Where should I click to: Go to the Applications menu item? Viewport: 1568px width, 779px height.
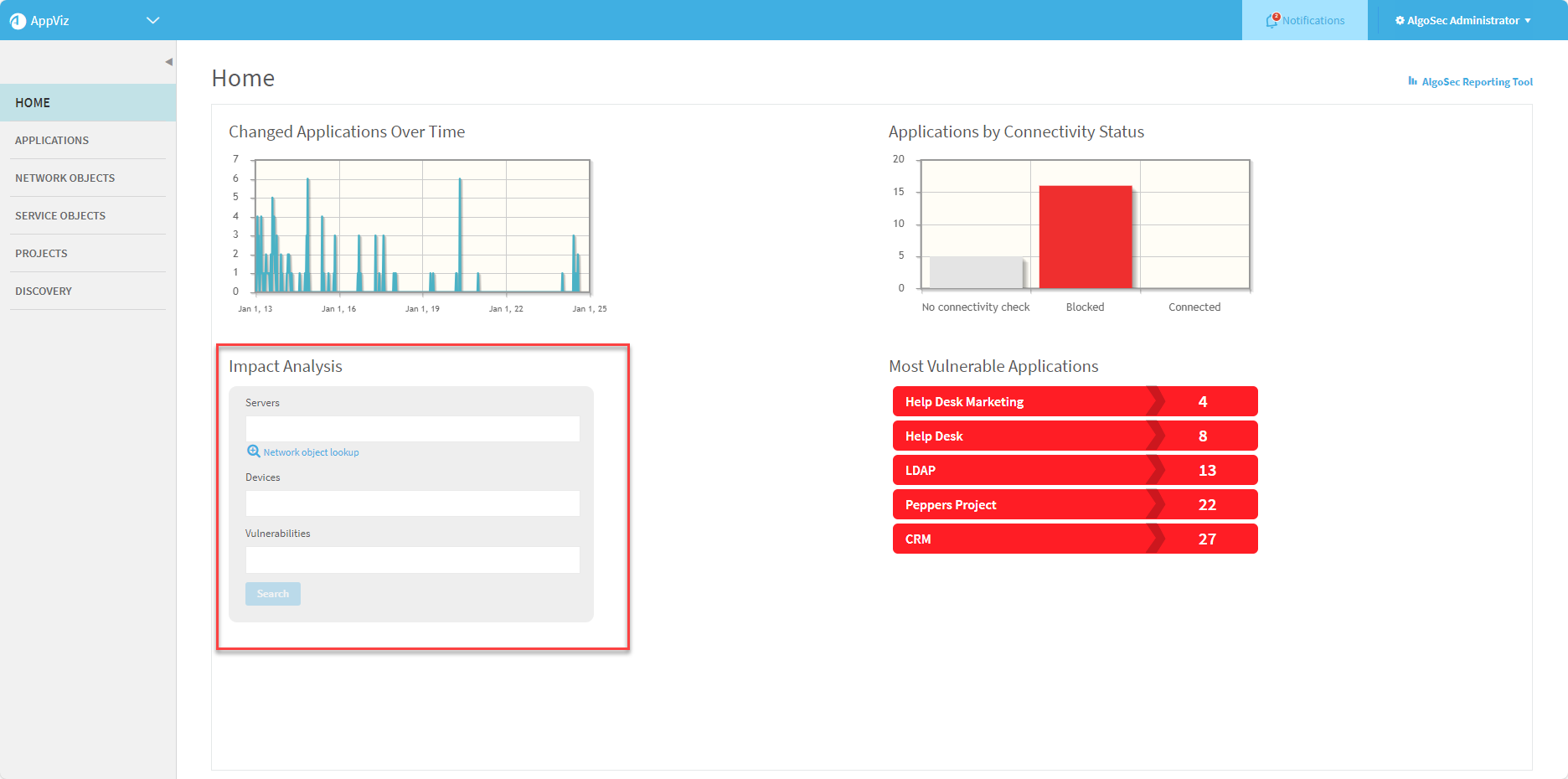point(52,141)
